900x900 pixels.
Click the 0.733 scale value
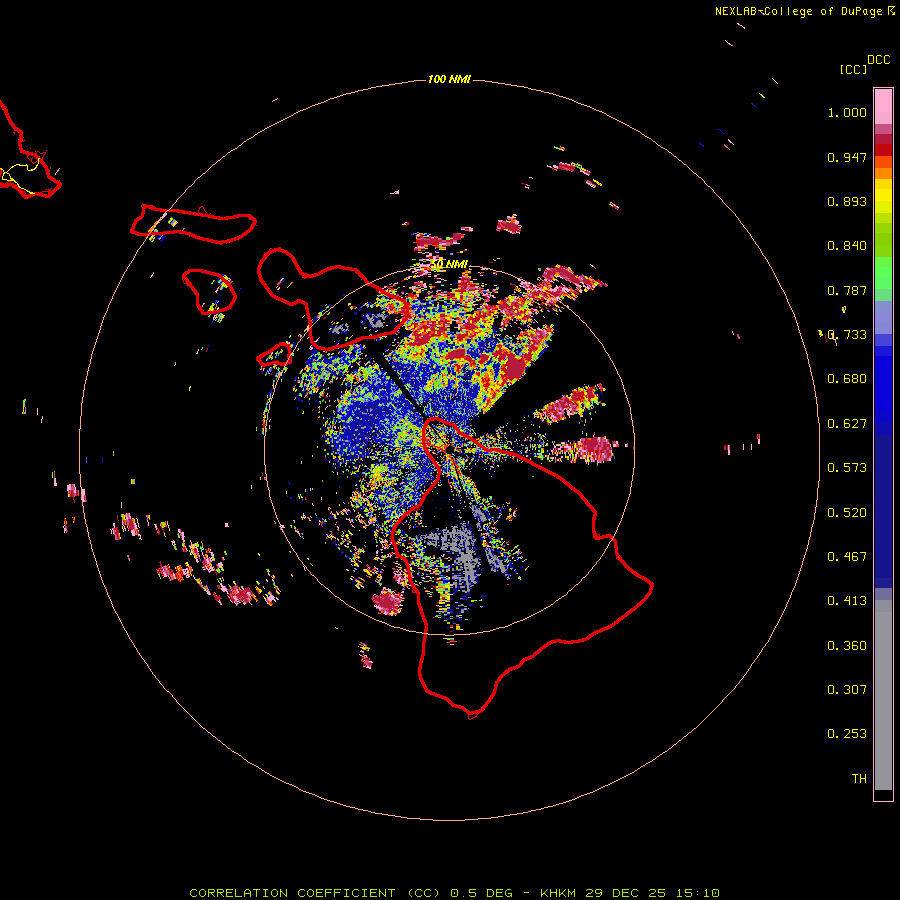(847, 335)
